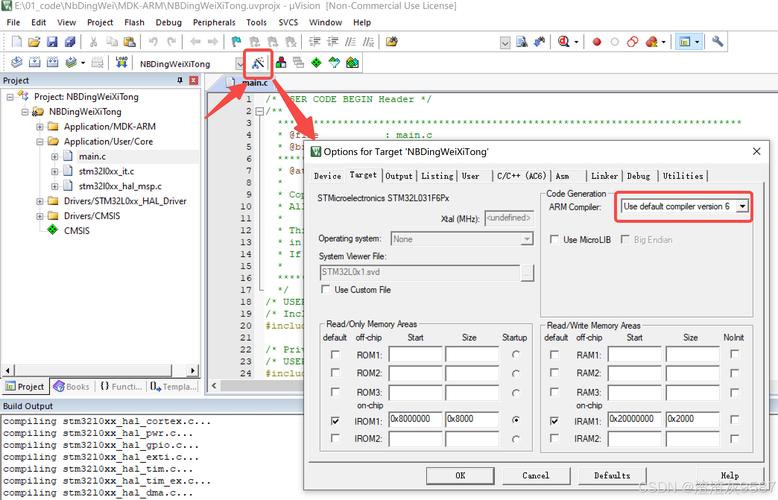Click the Build target icon

tap(35, 62)
